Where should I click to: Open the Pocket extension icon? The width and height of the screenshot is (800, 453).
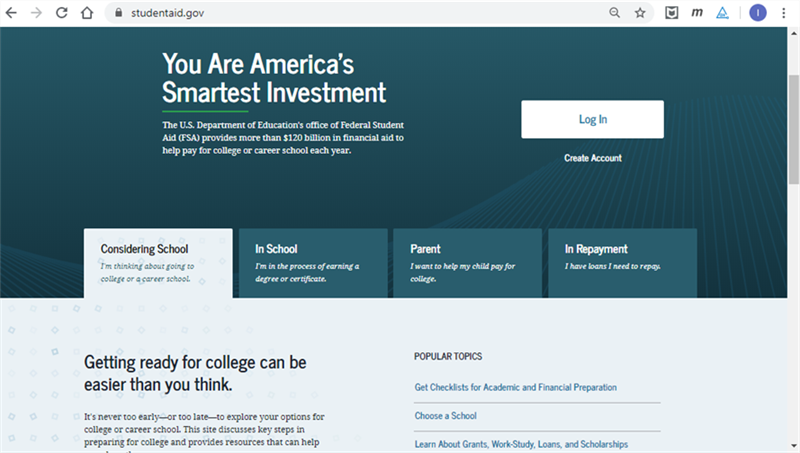(672, 13)
